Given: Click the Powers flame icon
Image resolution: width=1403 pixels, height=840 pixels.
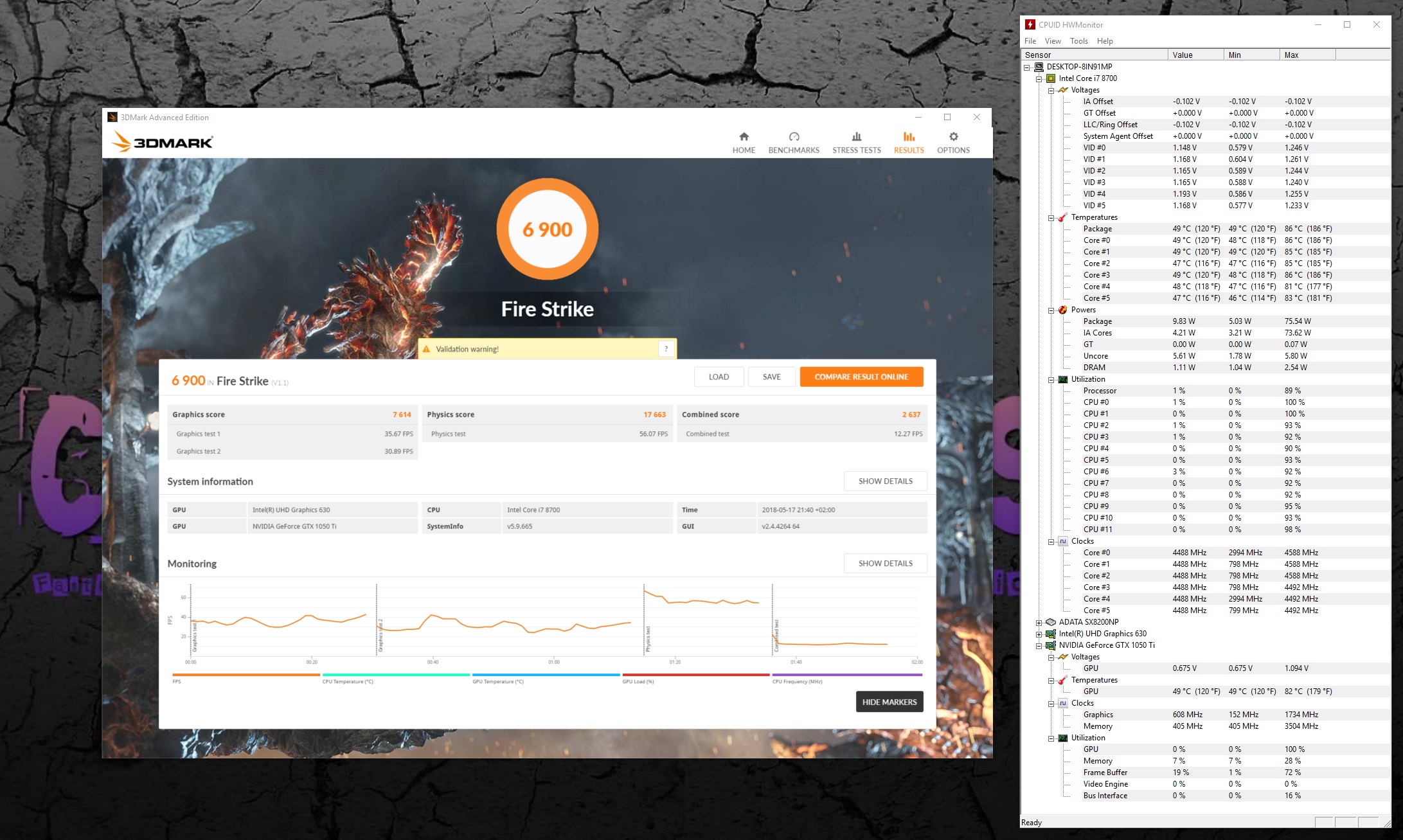Looking at the screenshot, I should (1063, 310).
